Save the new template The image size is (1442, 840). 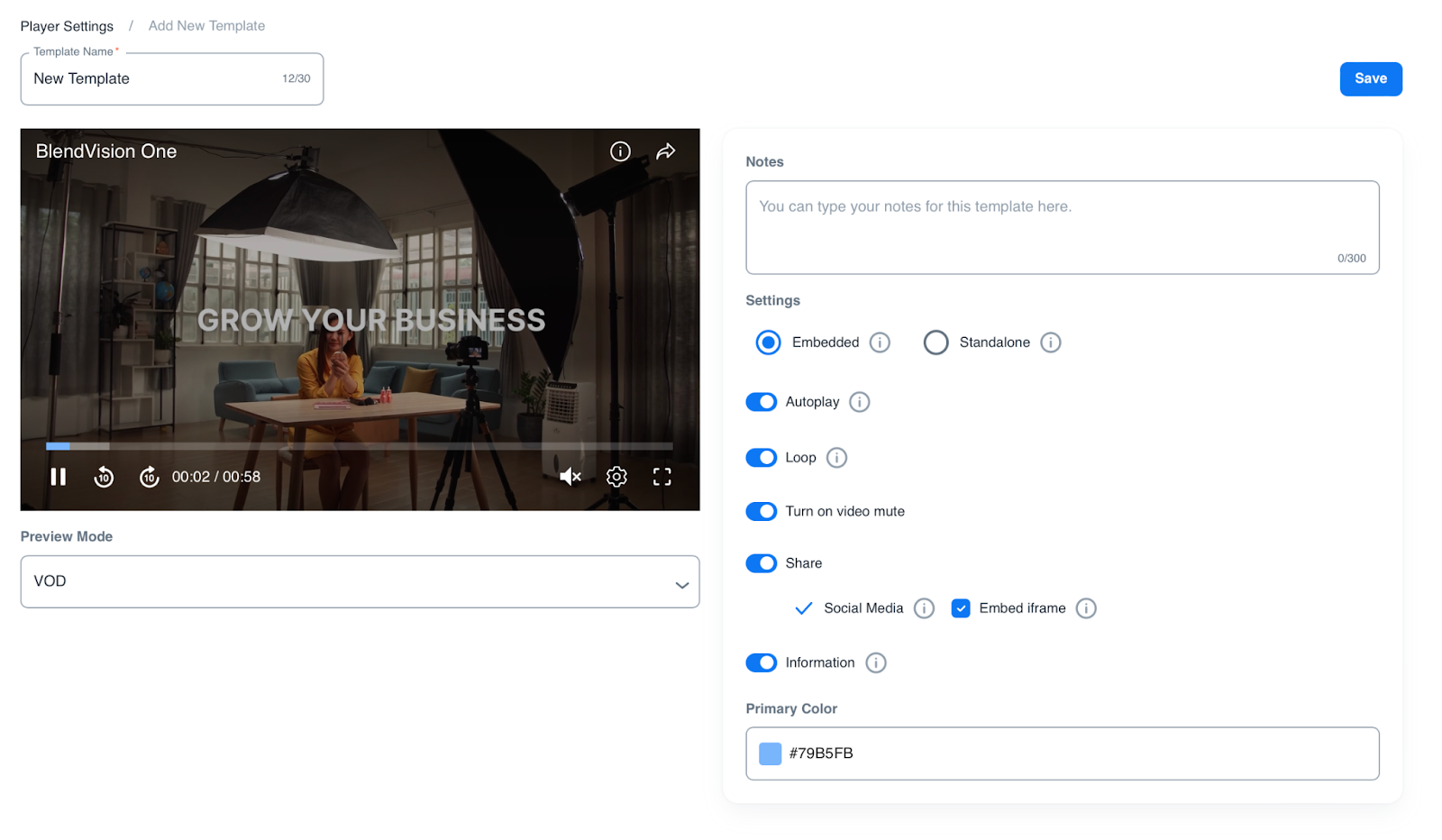tap(1370, 78)
